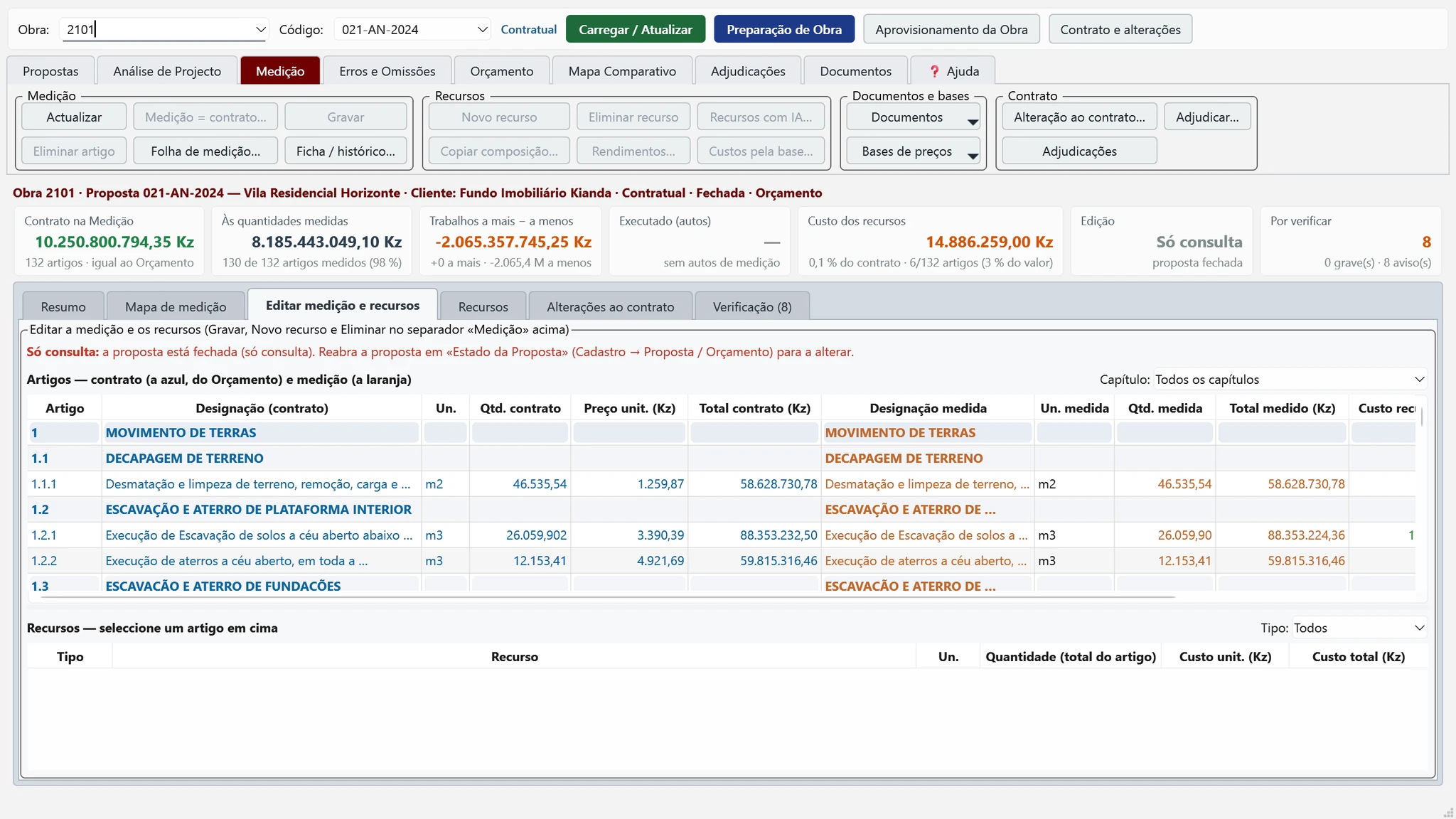The width and height of the screenshot is (1456, 819).
Task: Open Preparação de Obra
Action: pos(784,30)
